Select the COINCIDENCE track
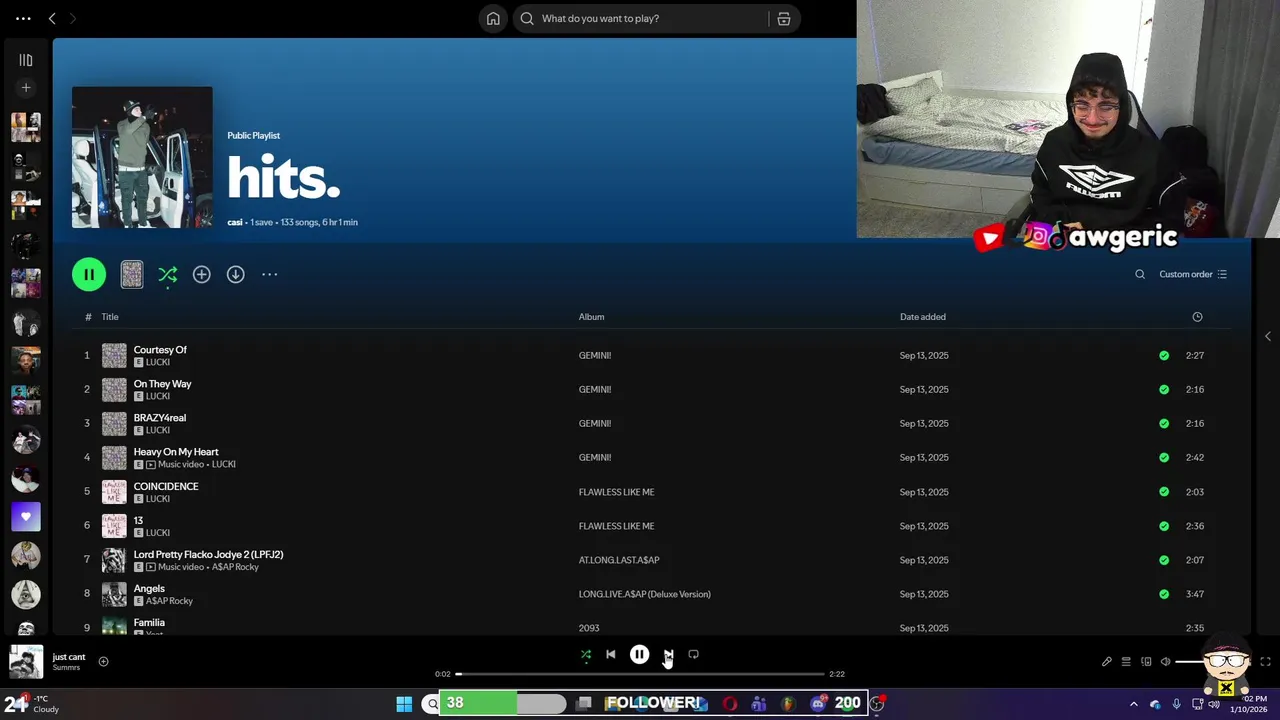 pos(166,486)
